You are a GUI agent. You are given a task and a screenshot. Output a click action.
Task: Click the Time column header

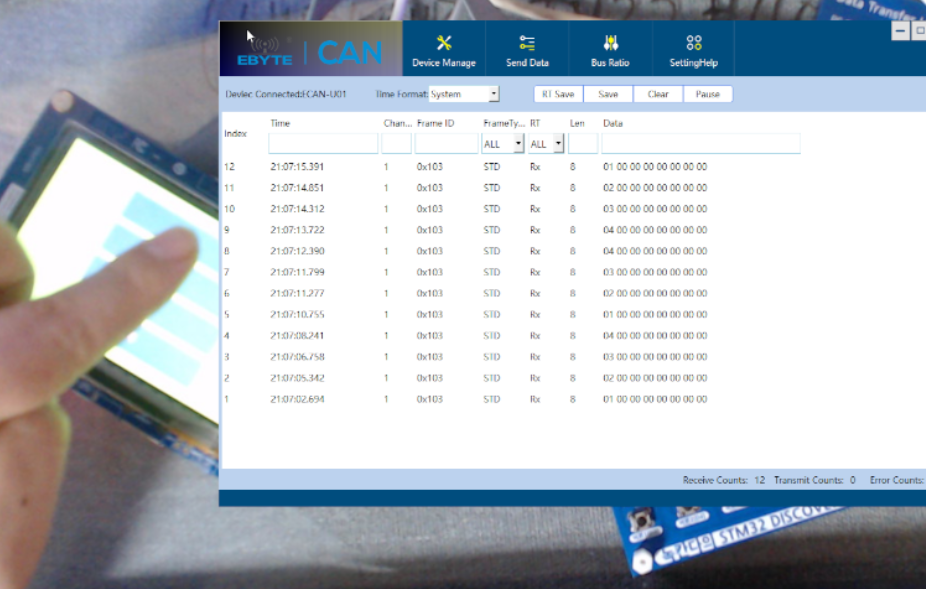click(x=280, y=123)
